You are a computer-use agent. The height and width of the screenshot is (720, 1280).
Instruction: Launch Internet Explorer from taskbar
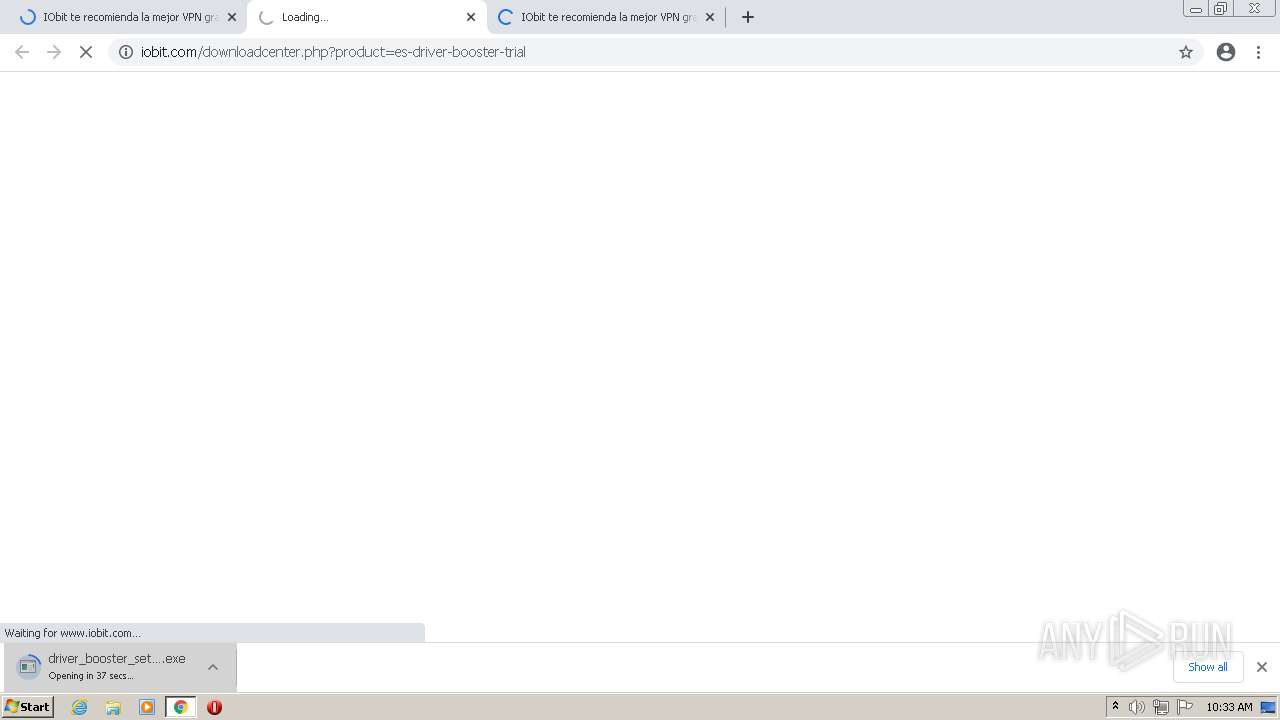(x=80, y=707)
